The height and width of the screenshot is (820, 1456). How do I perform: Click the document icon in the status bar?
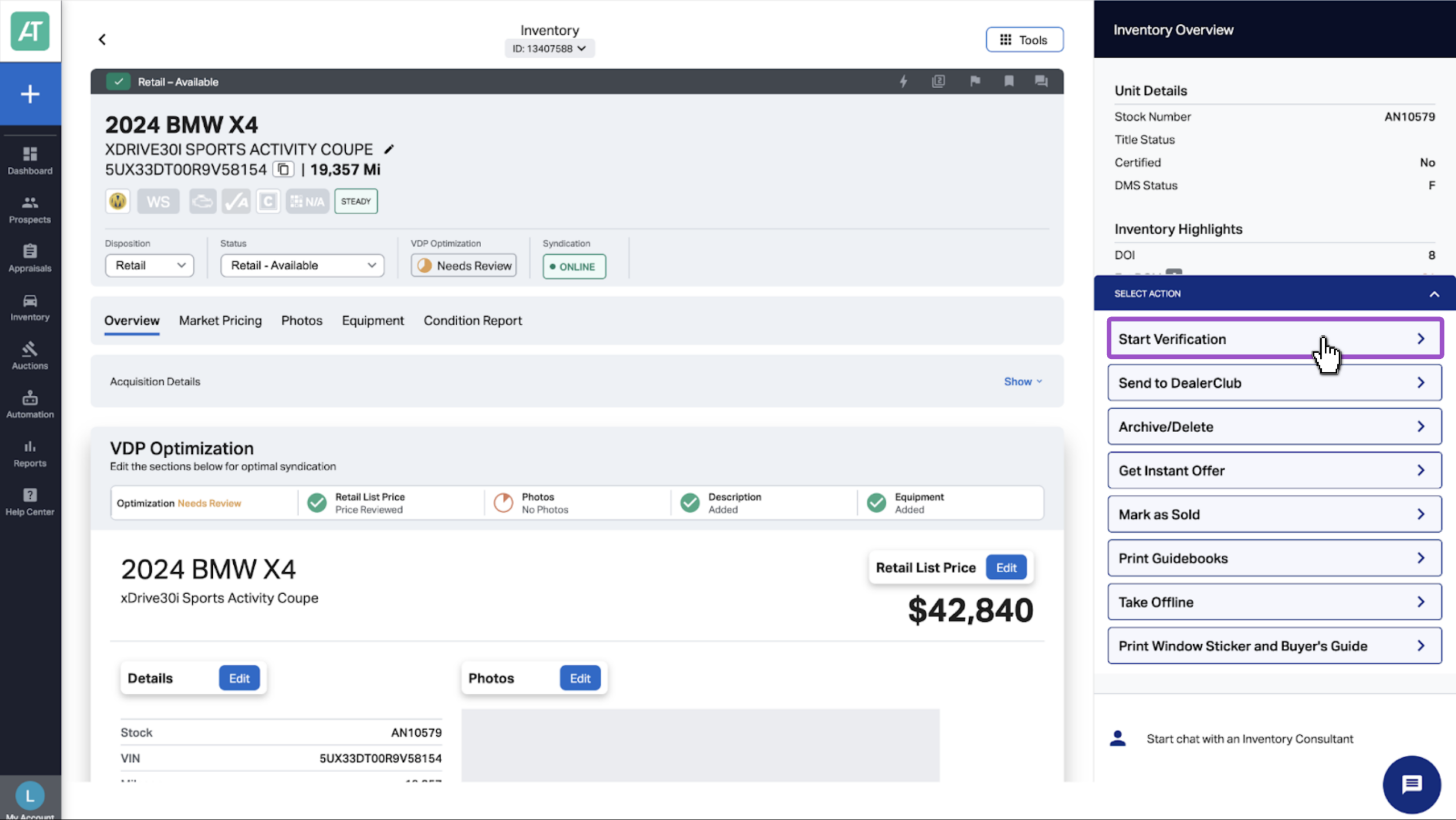938,81
